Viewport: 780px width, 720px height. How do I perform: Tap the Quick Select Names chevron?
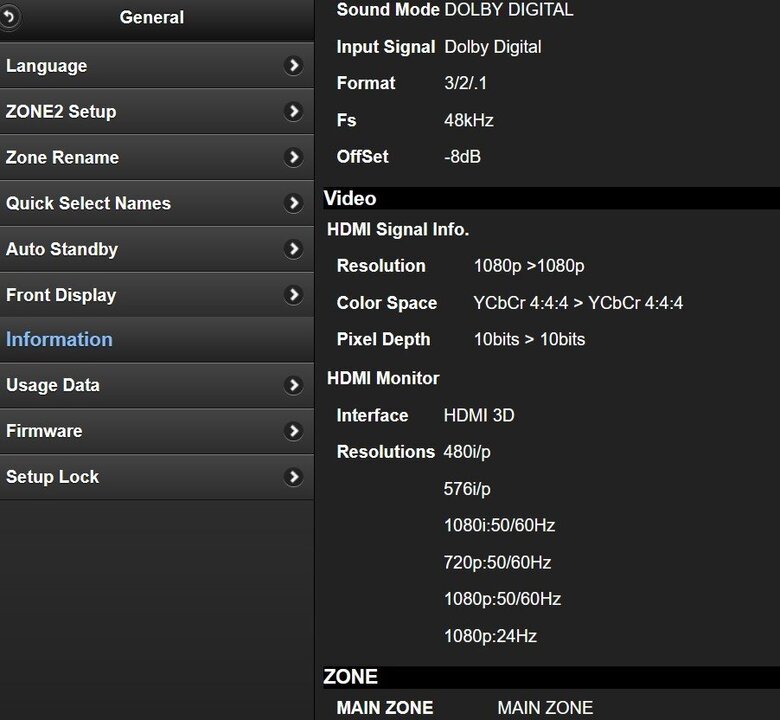[x=293, y=203]
